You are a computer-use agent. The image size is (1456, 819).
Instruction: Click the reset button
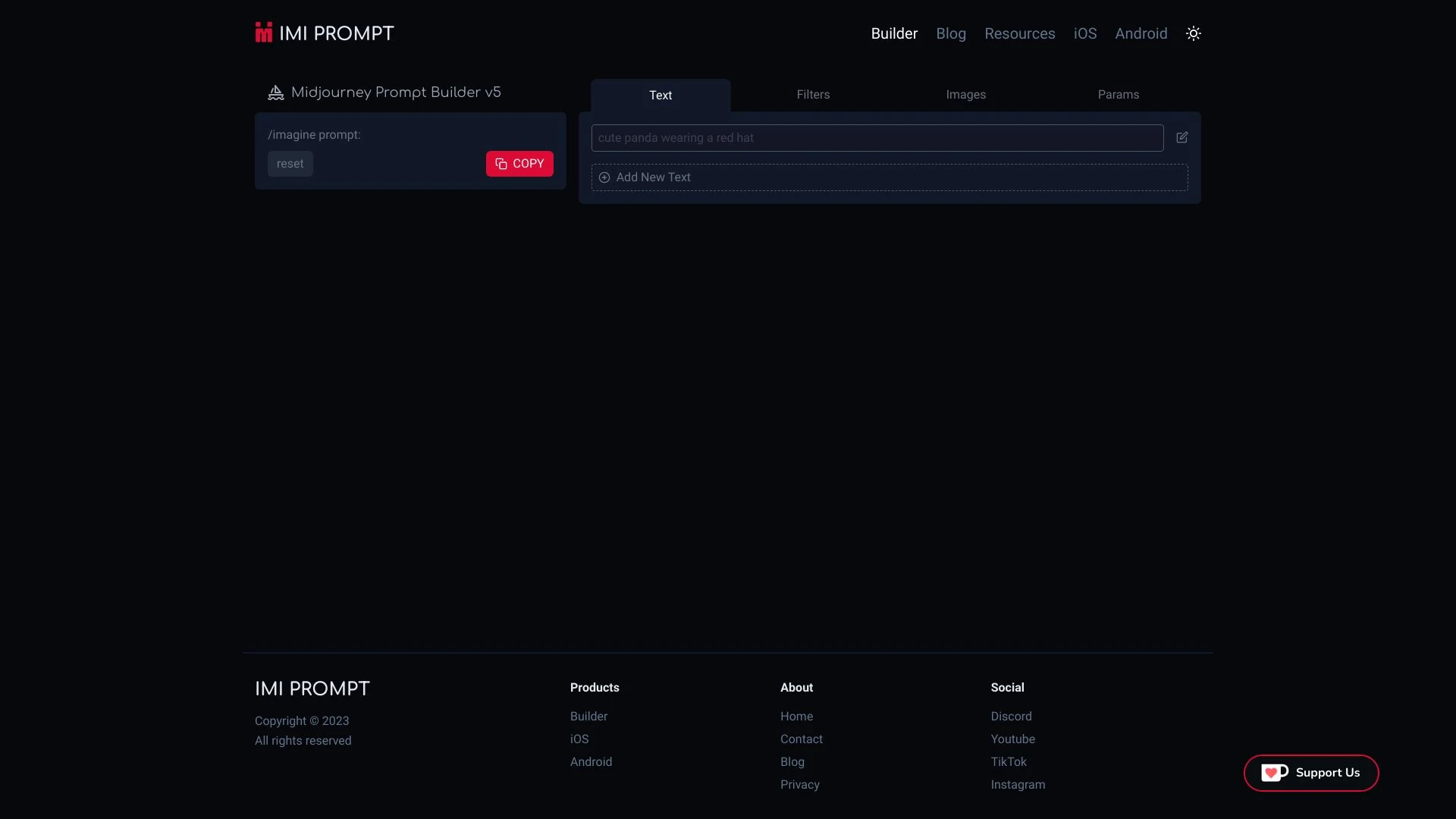(x=290, y=163)
